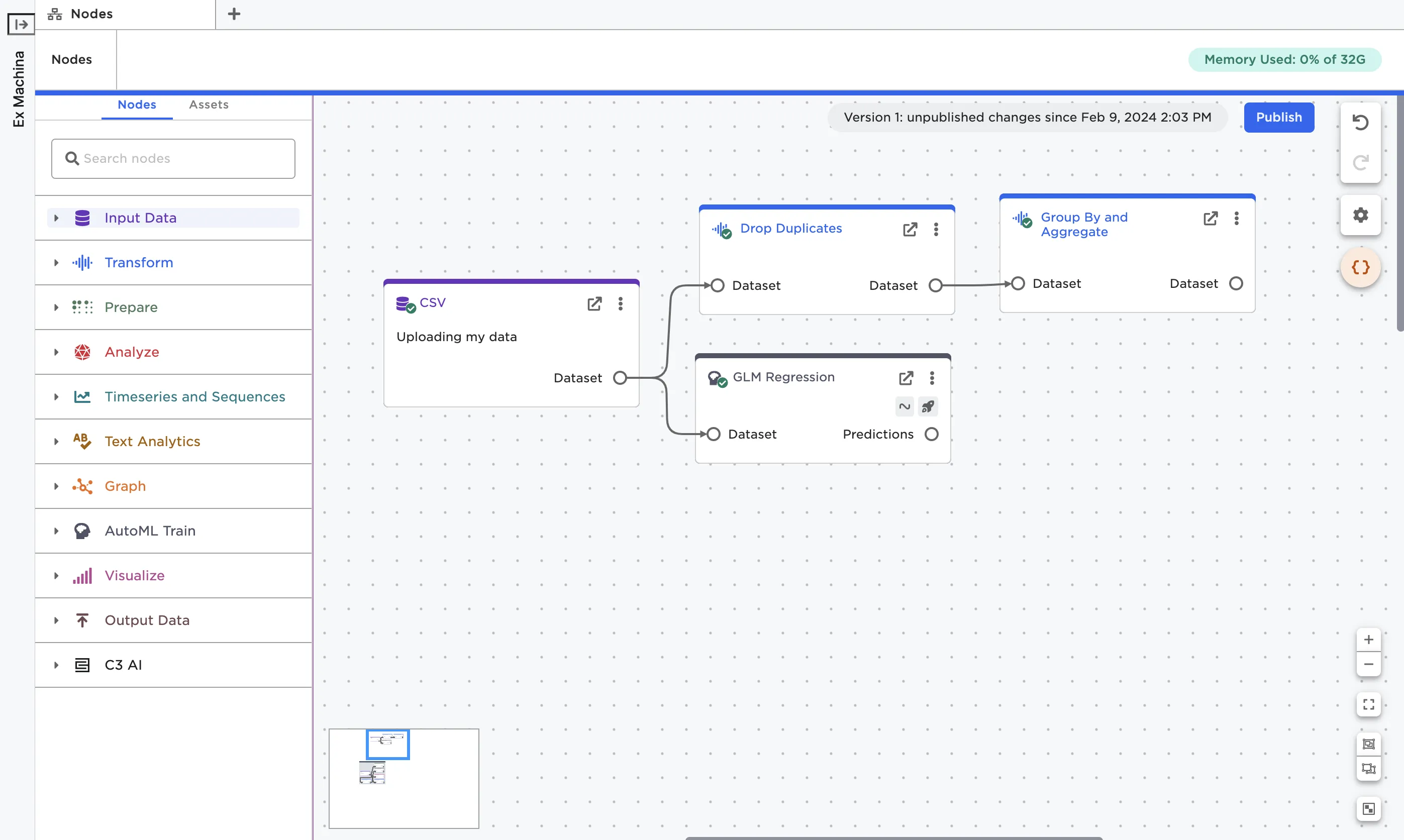Click the undo arrow icon

click(x=1360, y=123)
